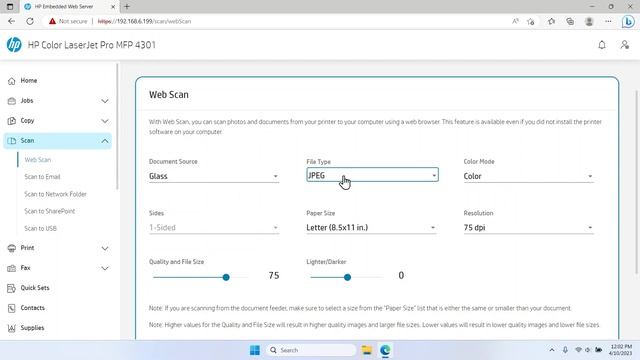The width and height of the screenshot is (640, 360).
Task: Click the taskbar clock and date
Action: point(620,350)
